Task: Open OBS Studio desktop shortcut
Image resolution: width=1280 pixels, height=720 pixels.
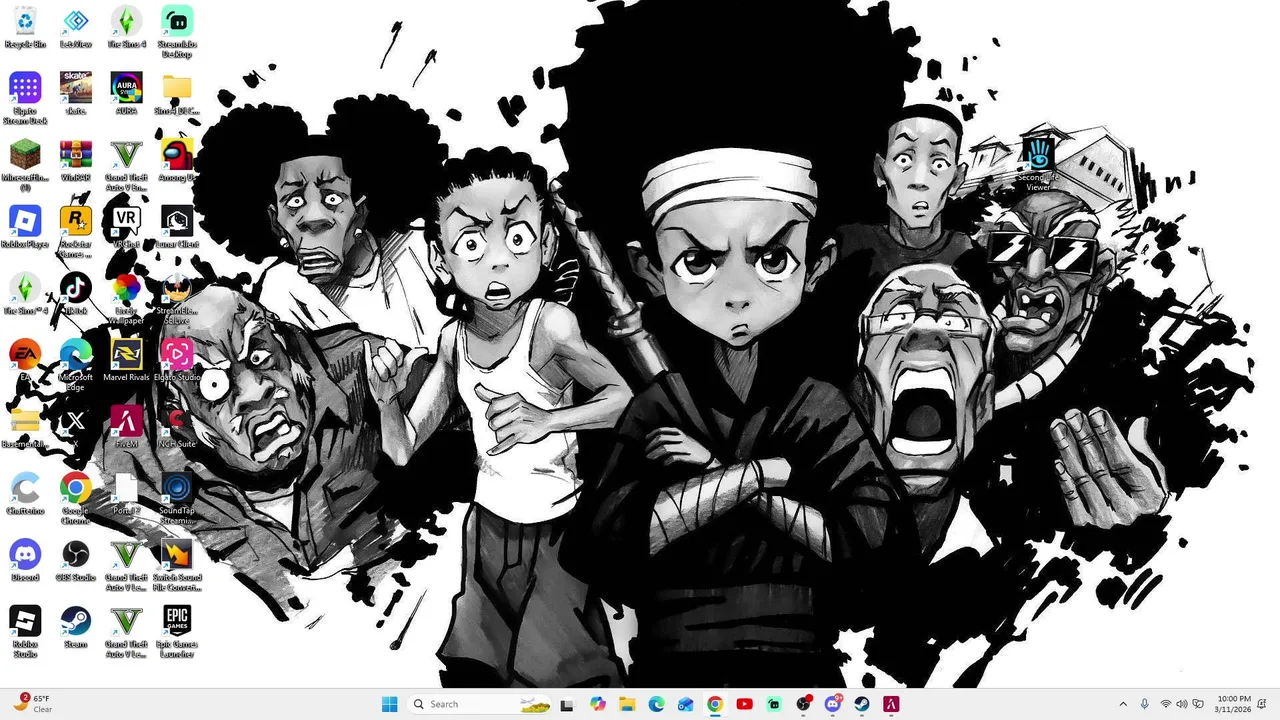Action: (x=76, y=560)
